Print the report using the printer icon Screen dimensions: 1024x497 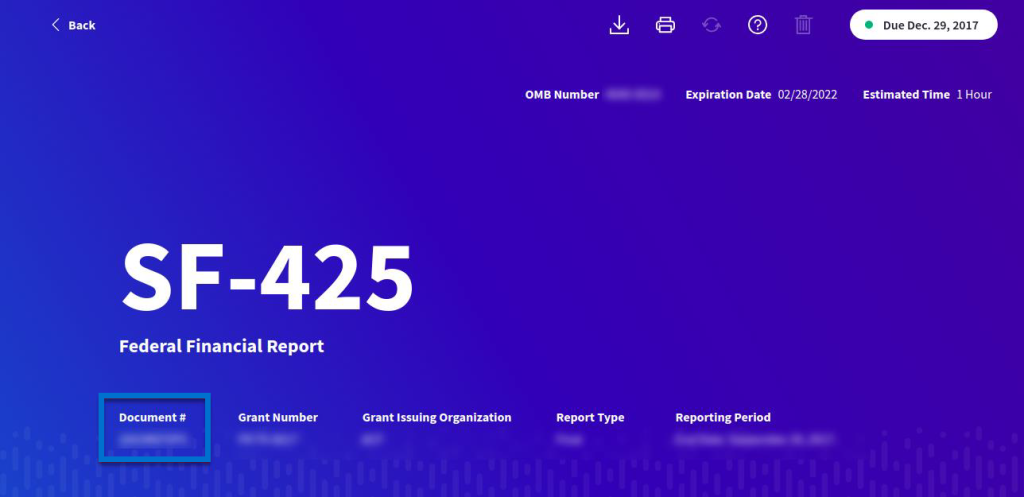tap(665, 25)
